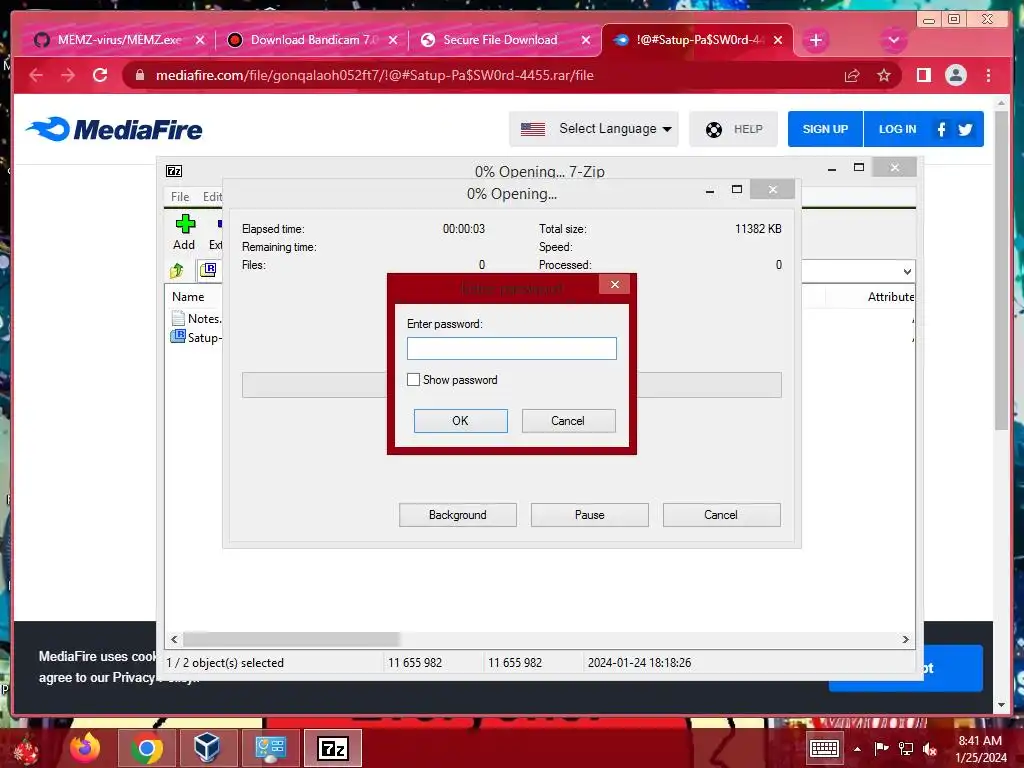The image size is (1024, 768).
Task: Click 7-Zip horizontal scrollbar right arrow
Action: (906, 639)
